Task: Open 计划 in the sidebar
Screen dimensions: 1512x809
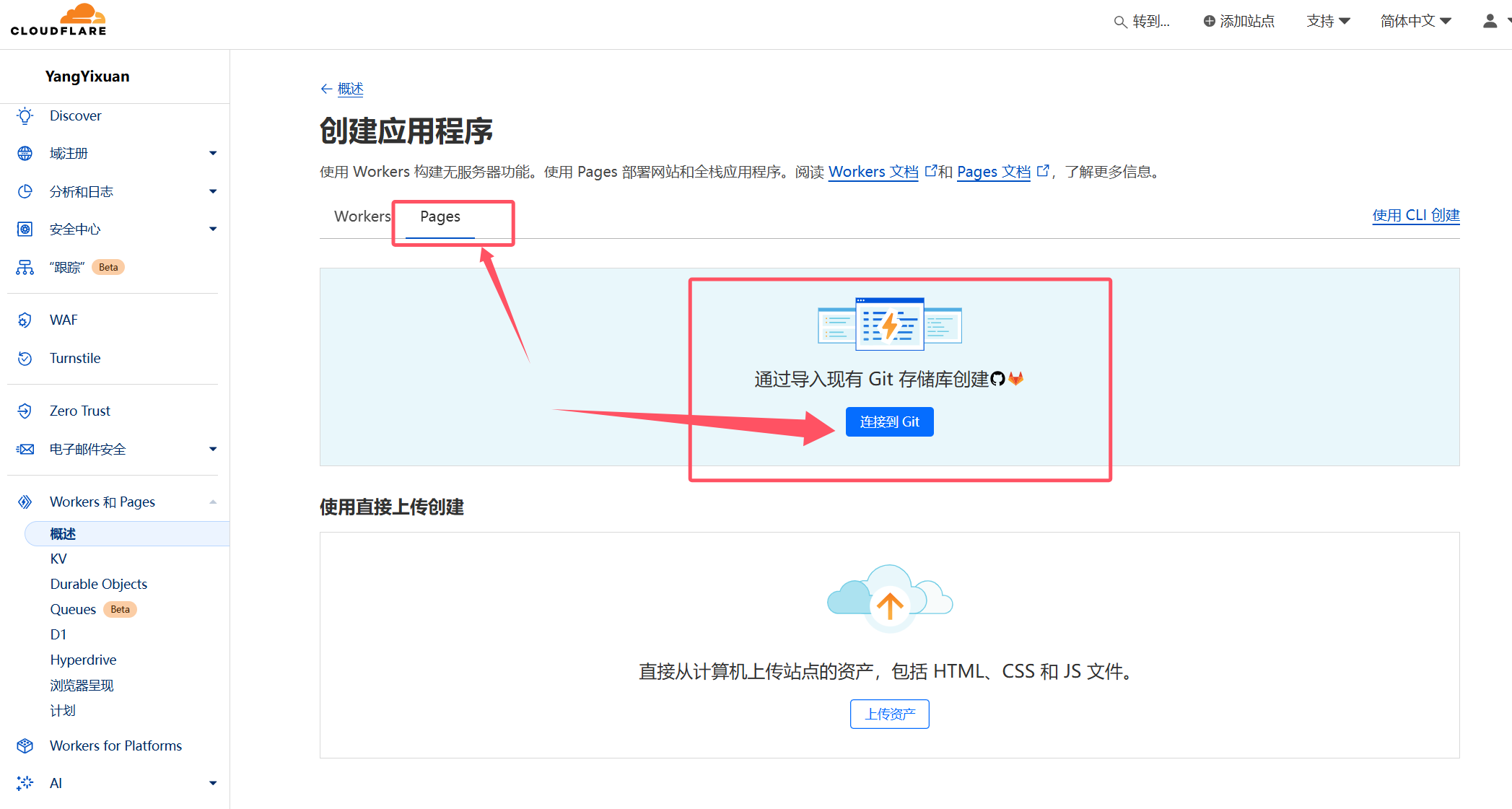Action: point(63,710)
